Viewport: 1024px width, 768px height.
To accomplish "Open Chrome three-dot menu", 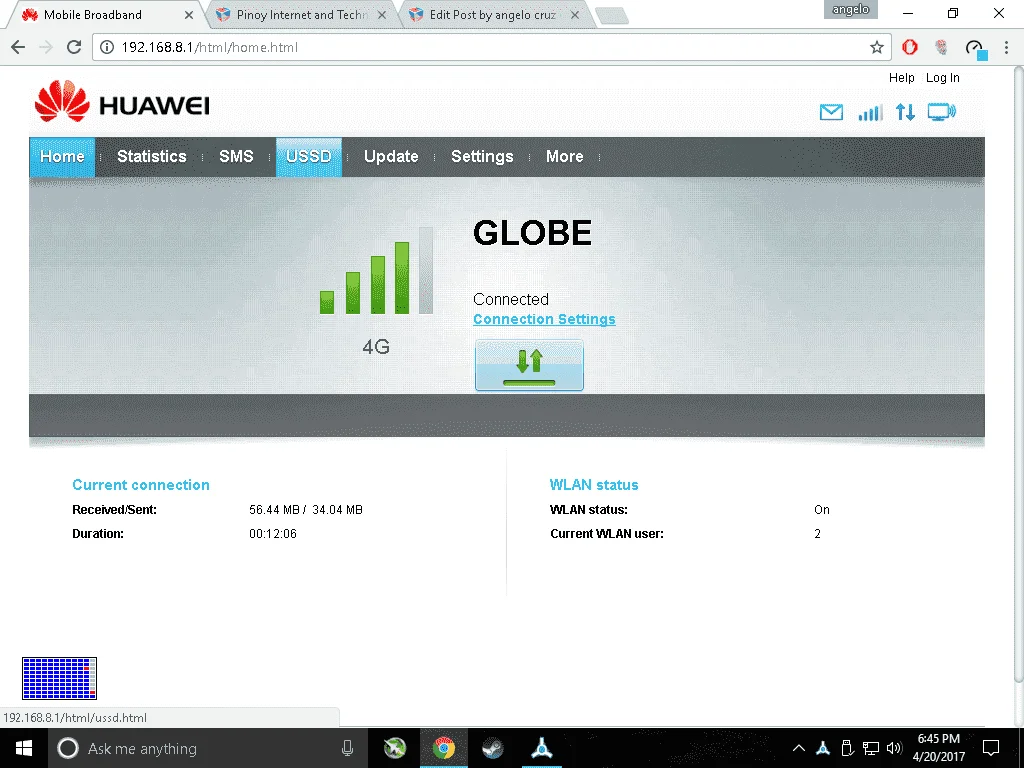I will point(1006,47).
